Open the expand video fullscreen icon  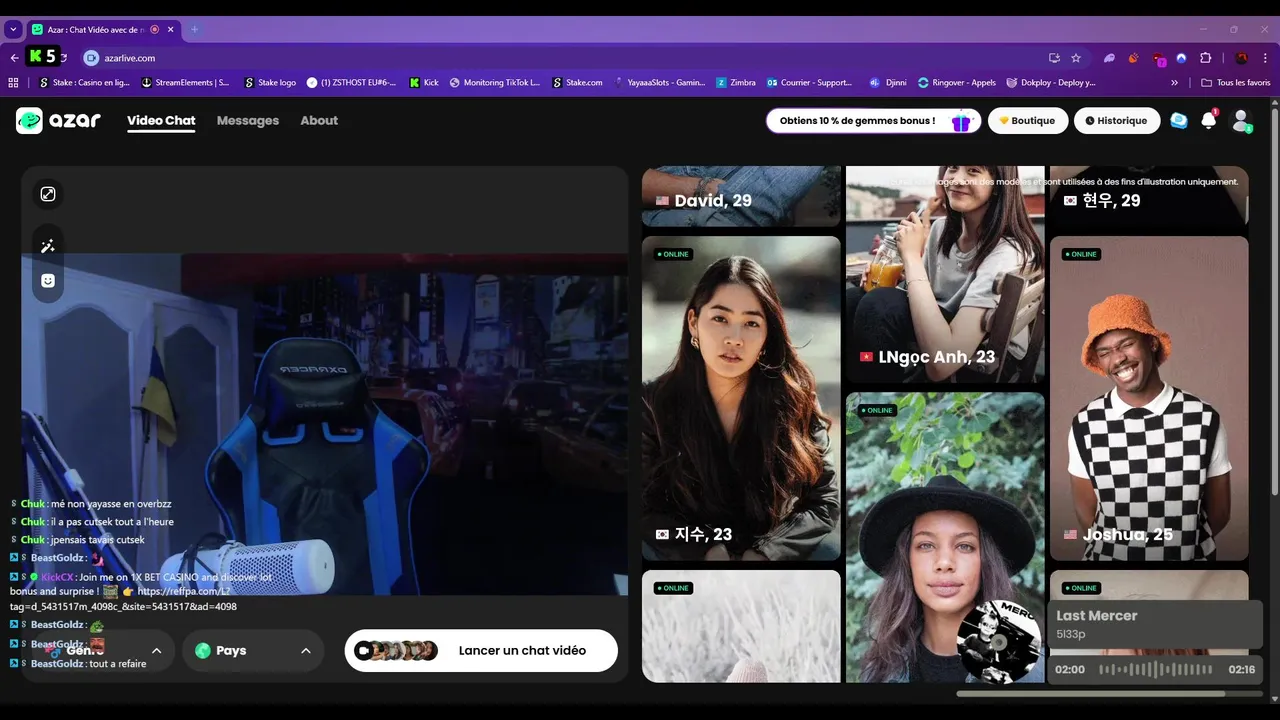(47, 194)
